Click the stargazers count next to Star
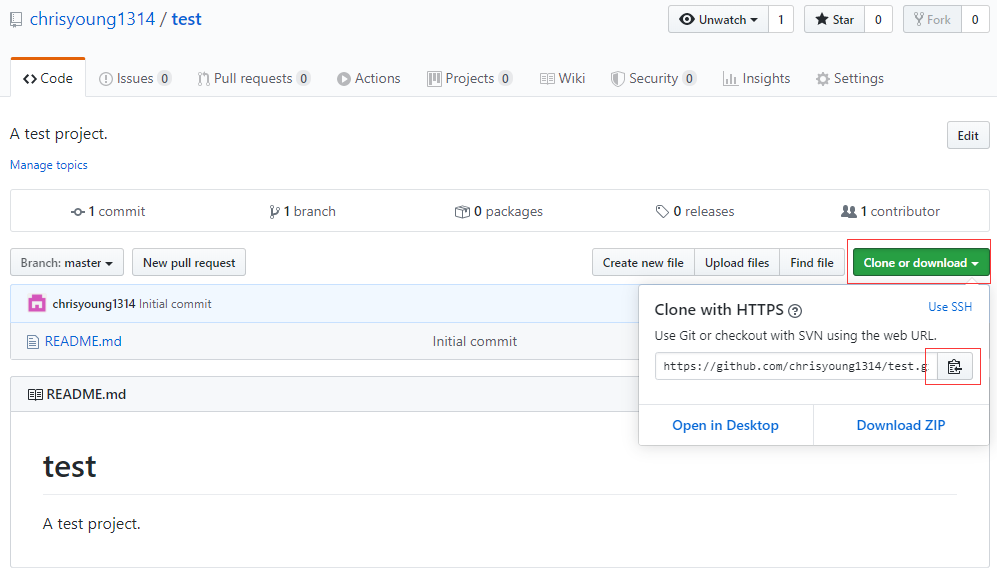This screenshot has width=997, height=576. (878, 20)
